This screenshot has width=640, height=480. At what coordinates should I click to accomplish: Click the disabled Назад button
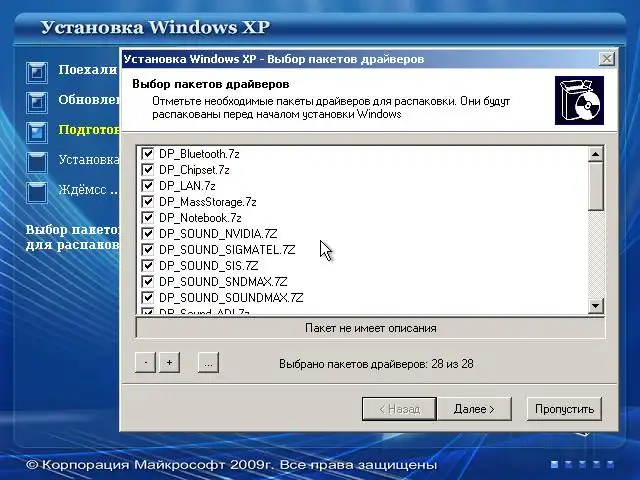coord(399,409)
